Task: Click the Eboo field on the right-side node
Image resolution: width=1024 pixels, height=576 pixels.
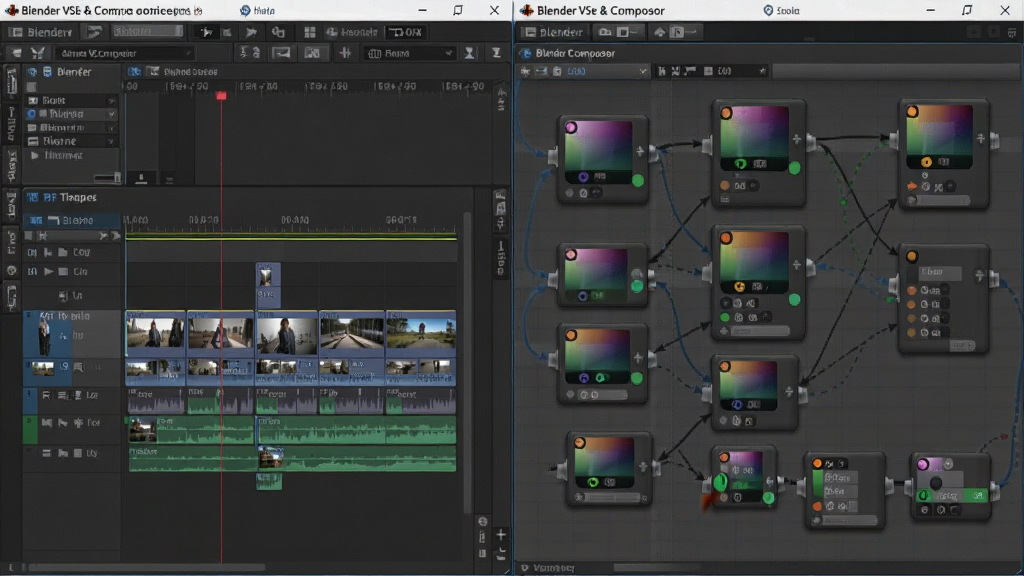Action: [x=940, y=272]
